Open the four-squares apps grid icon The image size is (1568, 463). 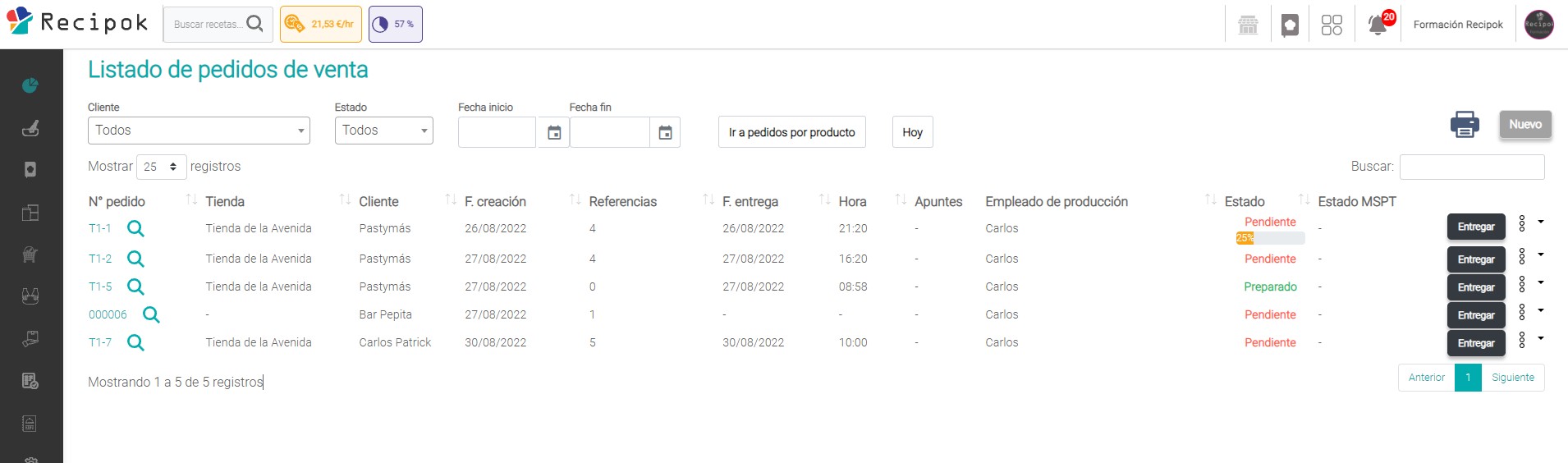[x=1332, y=25]
